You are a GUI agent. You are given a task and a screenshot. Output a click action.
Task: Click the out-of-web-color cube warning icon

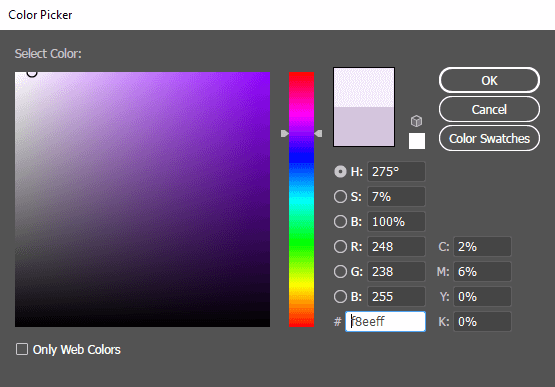click(x=417, y=121)
